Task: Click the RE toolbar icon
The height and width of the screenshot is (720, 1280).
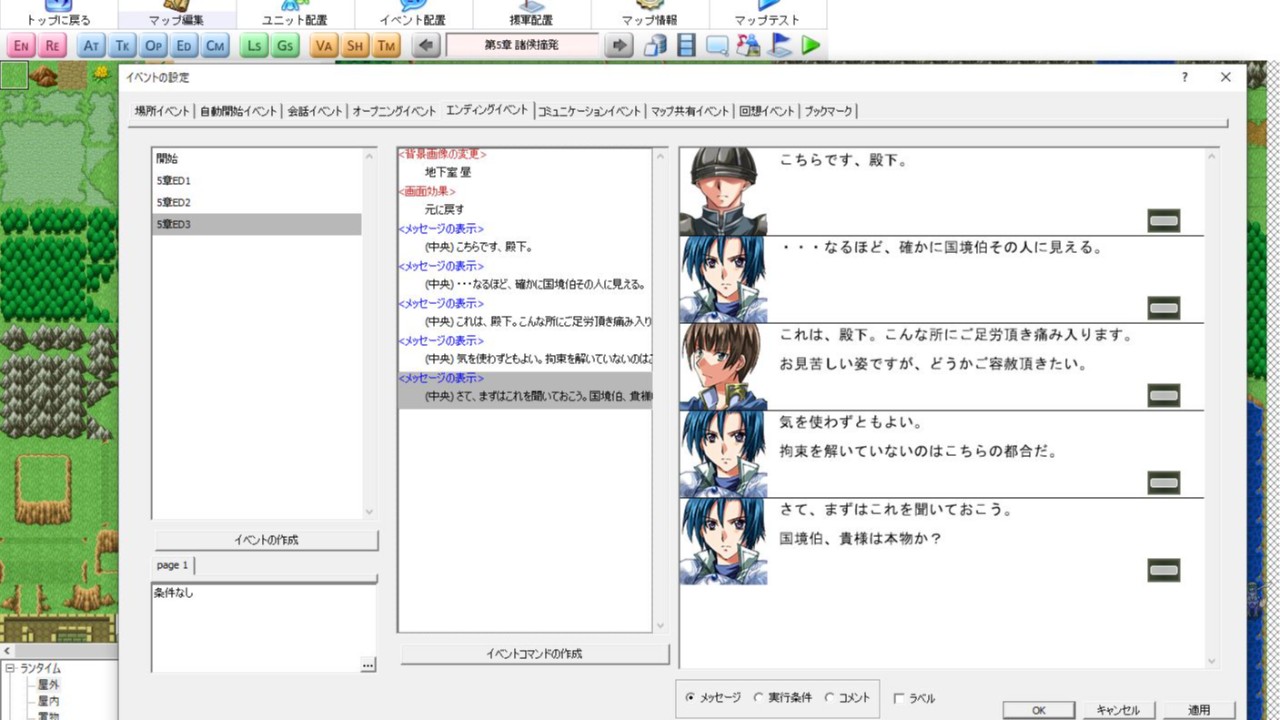Action: (52, 46)
